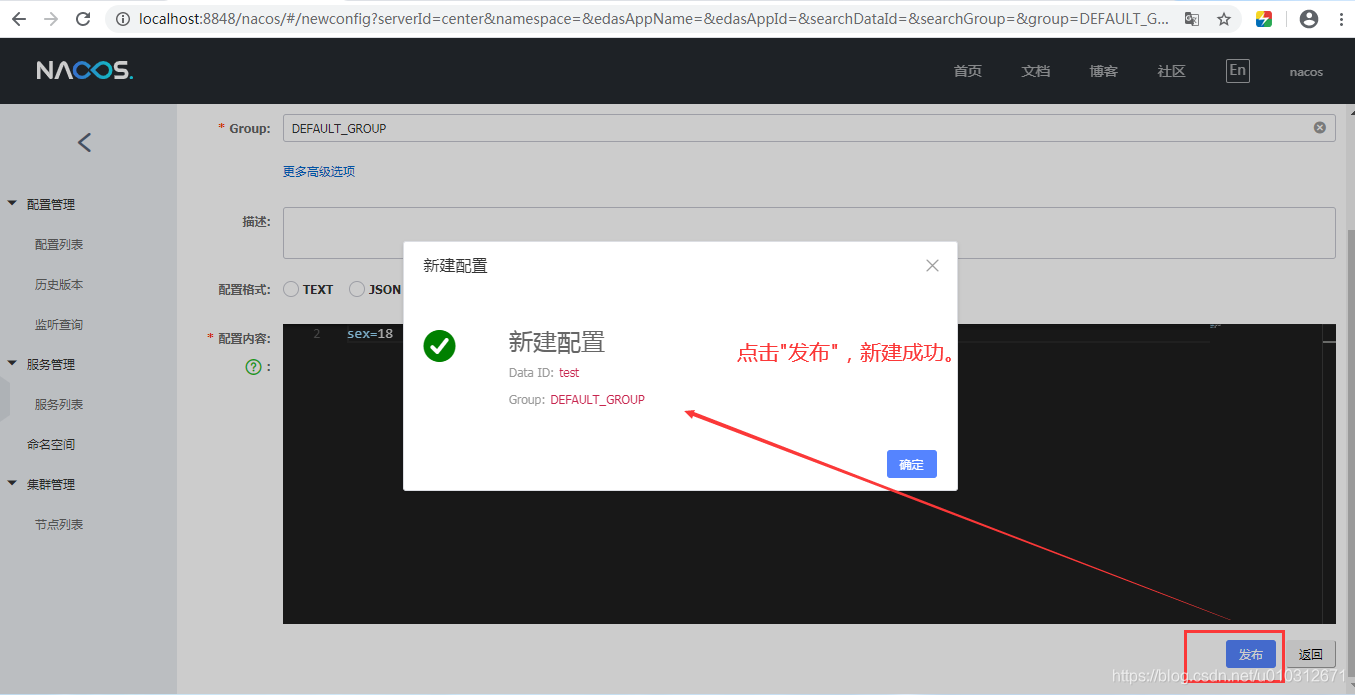Open the nacos user menu
Image resolution: width=1355 pixels, height=695 pixels.
point(1306,72)
